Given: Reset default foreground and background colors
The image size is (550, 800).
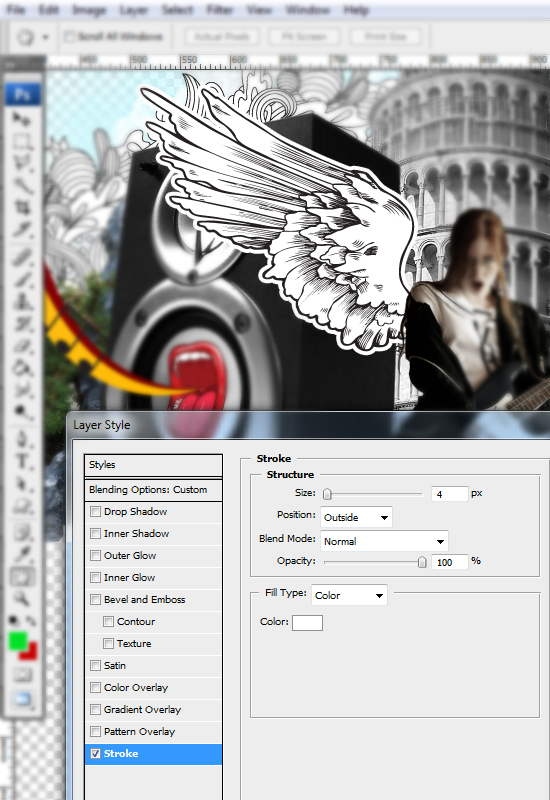Looking at the screenshot, I should tap(14, 621).
